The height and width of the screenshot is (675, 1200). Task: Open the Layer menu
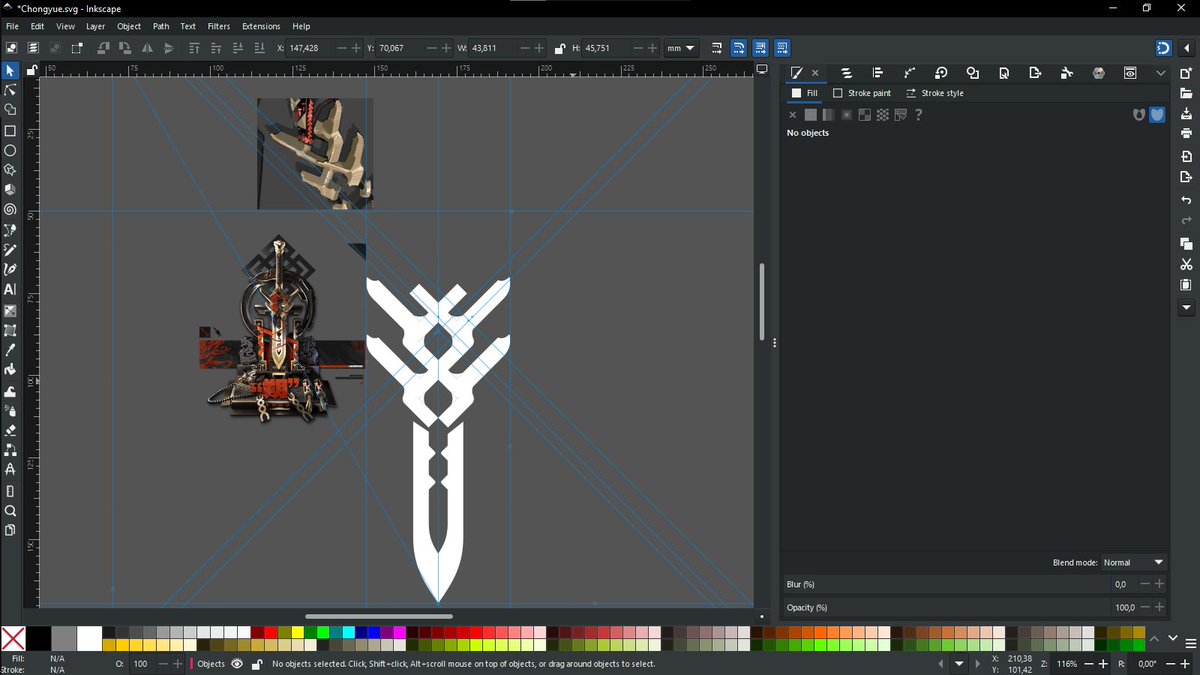95,26
